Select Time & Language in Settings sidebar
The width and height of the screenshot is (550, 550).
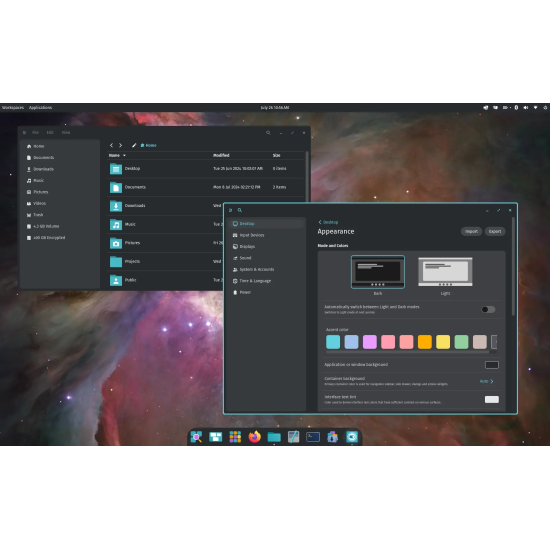267,281
